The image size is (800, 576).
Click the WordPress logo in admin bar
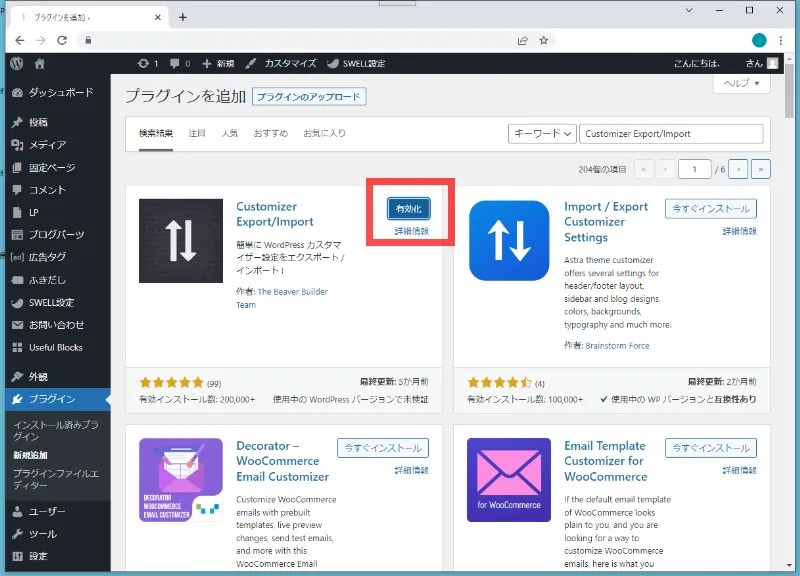pyautogui.click(x=17, y=63)
